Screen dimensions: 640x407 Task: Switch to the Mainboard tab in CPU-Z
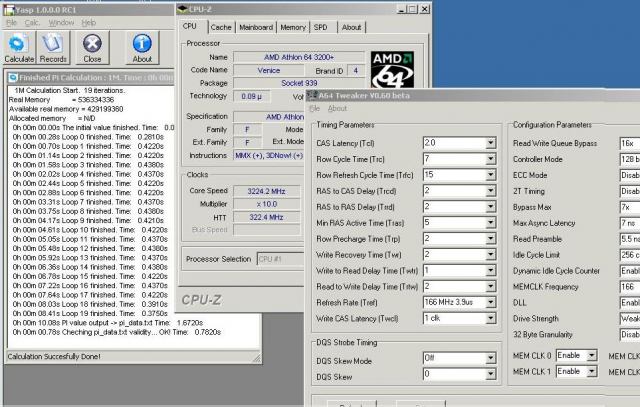(256, 27)
